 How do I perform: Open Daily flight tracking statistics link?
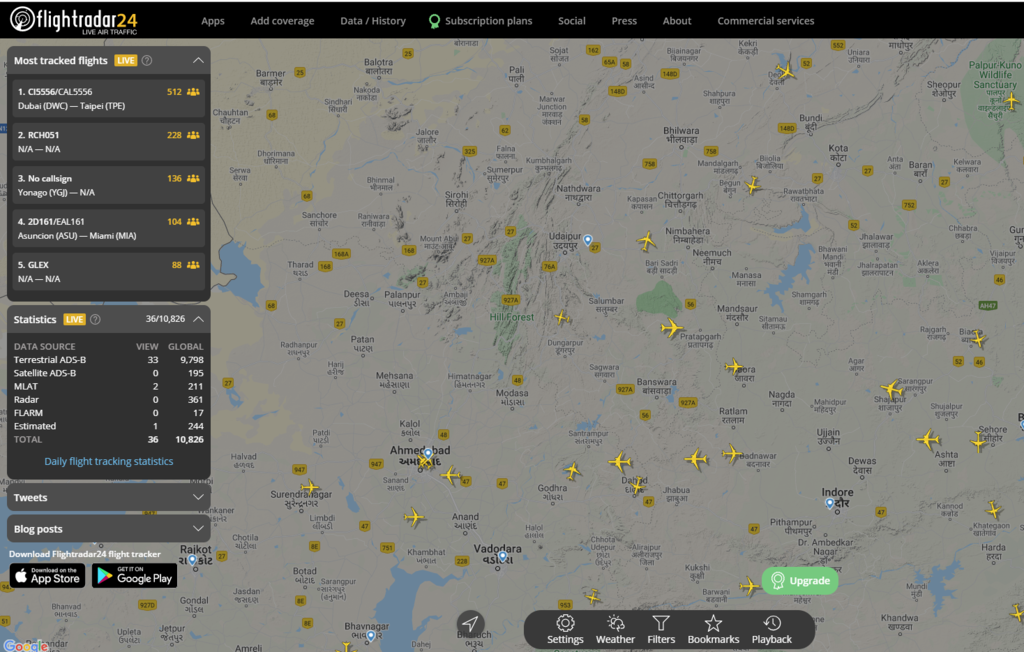click(108, 461)
